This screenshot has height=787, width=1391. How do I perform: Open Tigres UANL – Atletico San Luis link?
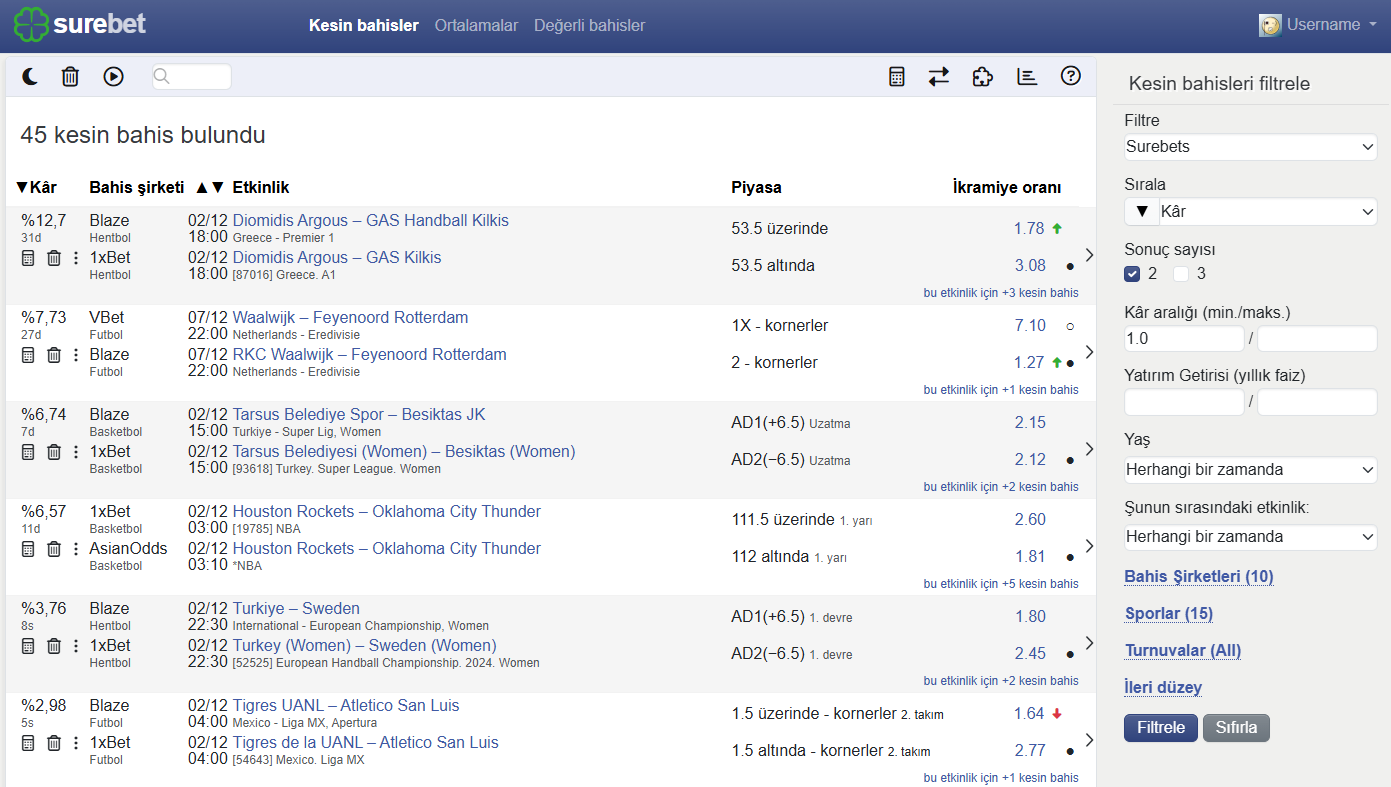(x=346, y=706)
